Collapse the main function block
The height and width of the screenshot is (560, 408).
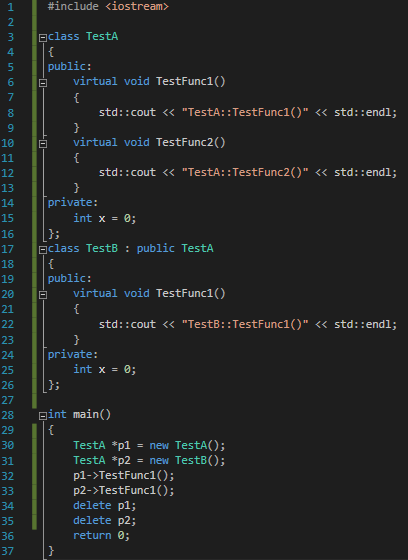pos(43,416)
